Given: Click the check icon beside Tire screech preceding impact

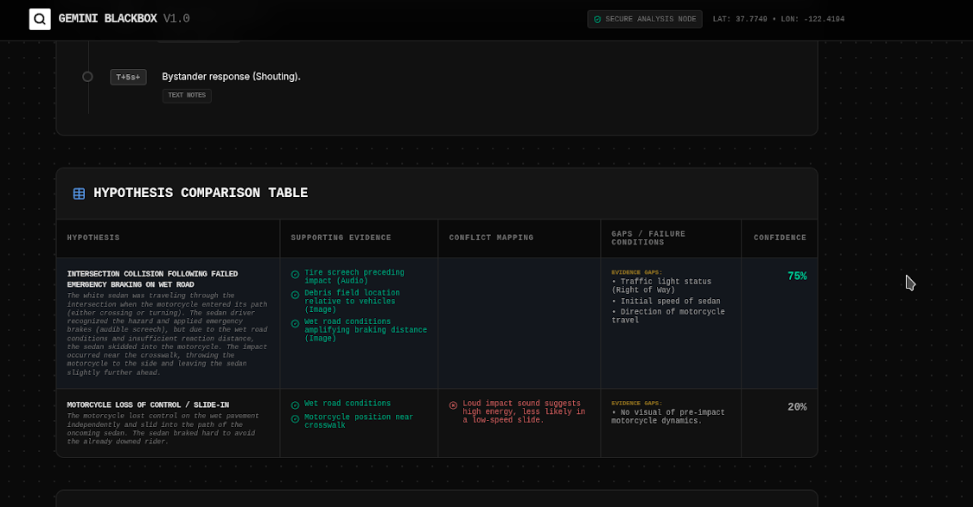Looking at the screenshot, I should (295, 274).
